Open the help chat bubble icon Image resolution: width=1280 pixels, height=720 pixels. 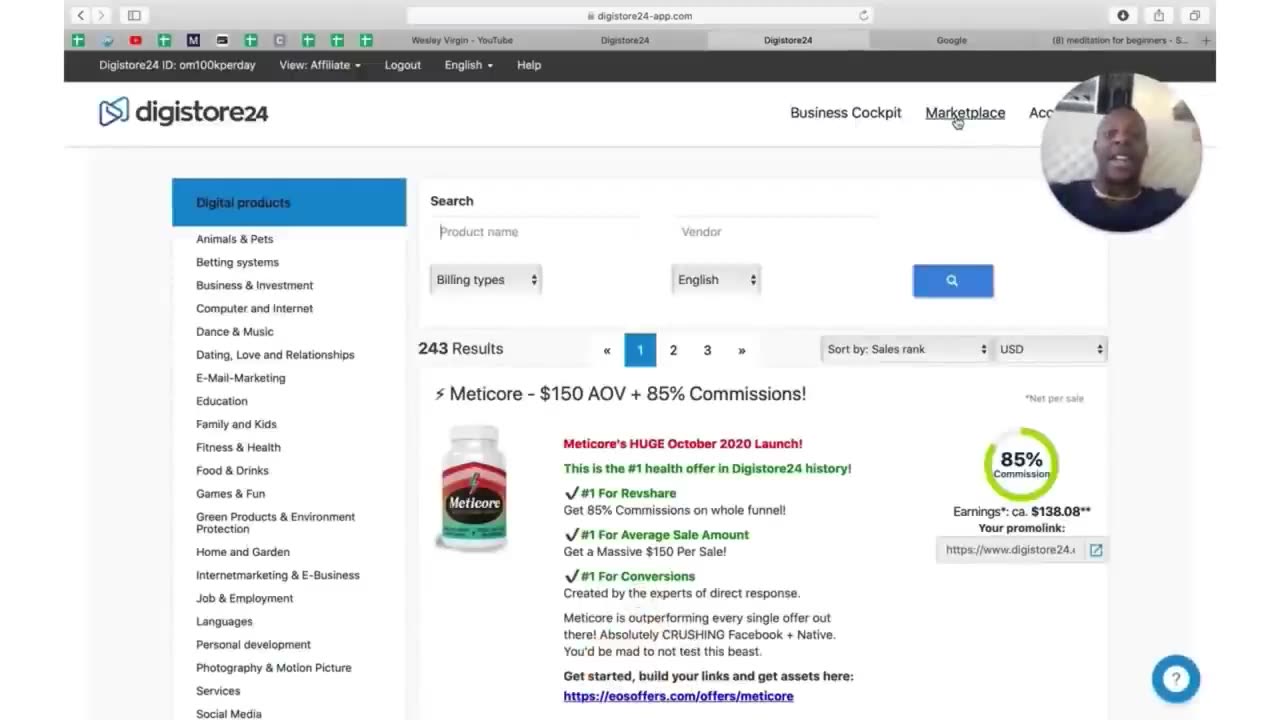(x=1176, y=679)
